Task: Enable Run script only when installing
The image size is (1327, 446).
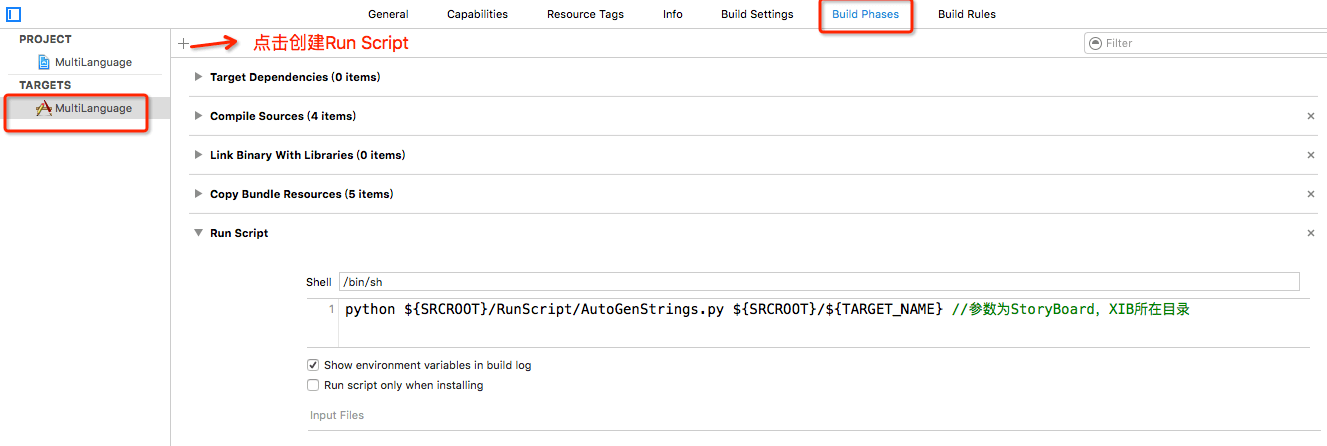Action: 313,385
